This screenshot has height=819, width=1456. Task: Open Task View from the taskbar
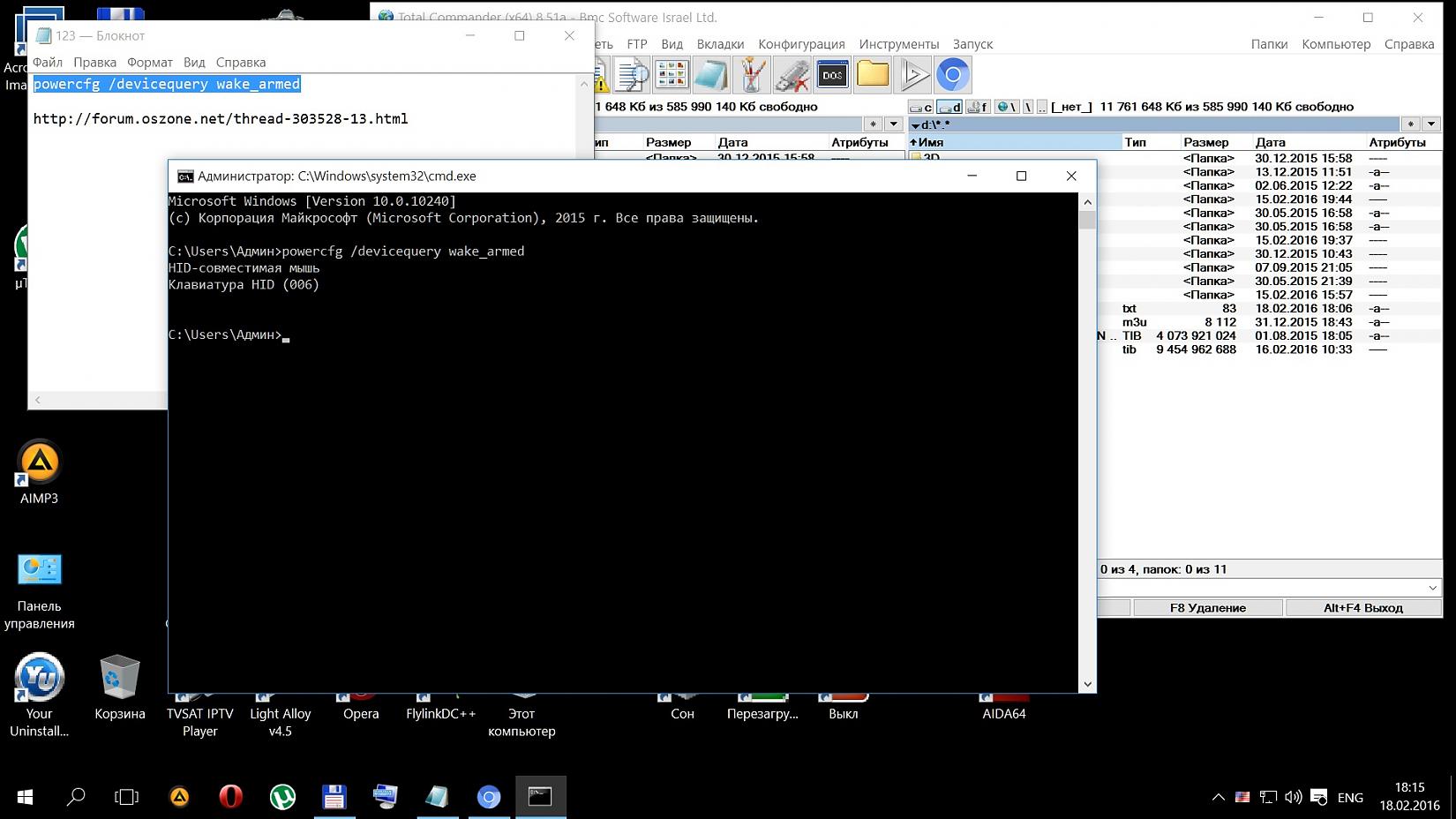127,797
